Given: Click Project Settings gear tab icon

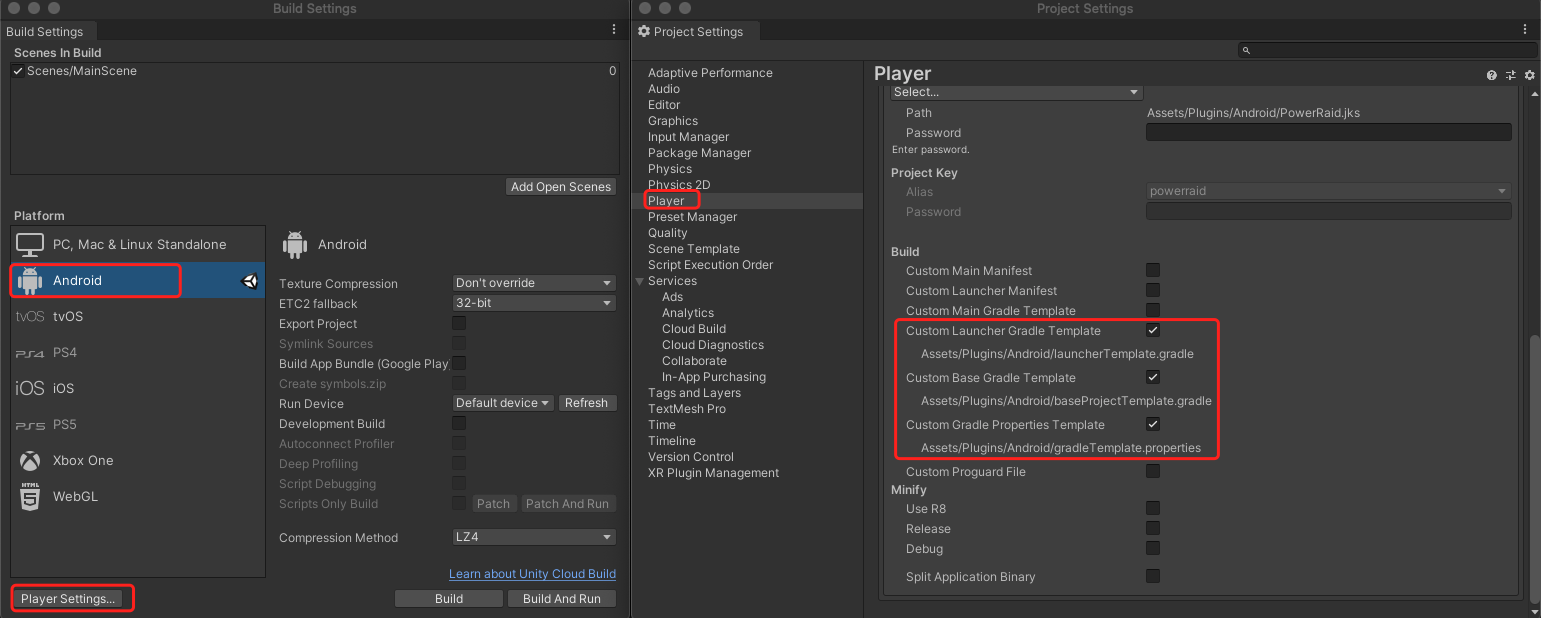Looking at the screenshot, I should [644, 32].
